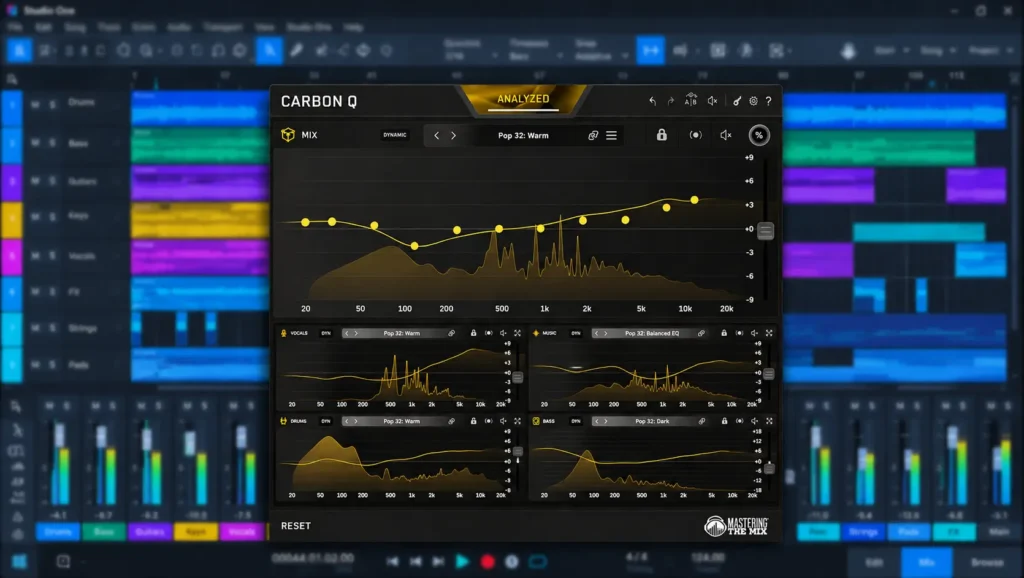Switch to the Browse tab in Studio One

987,562
